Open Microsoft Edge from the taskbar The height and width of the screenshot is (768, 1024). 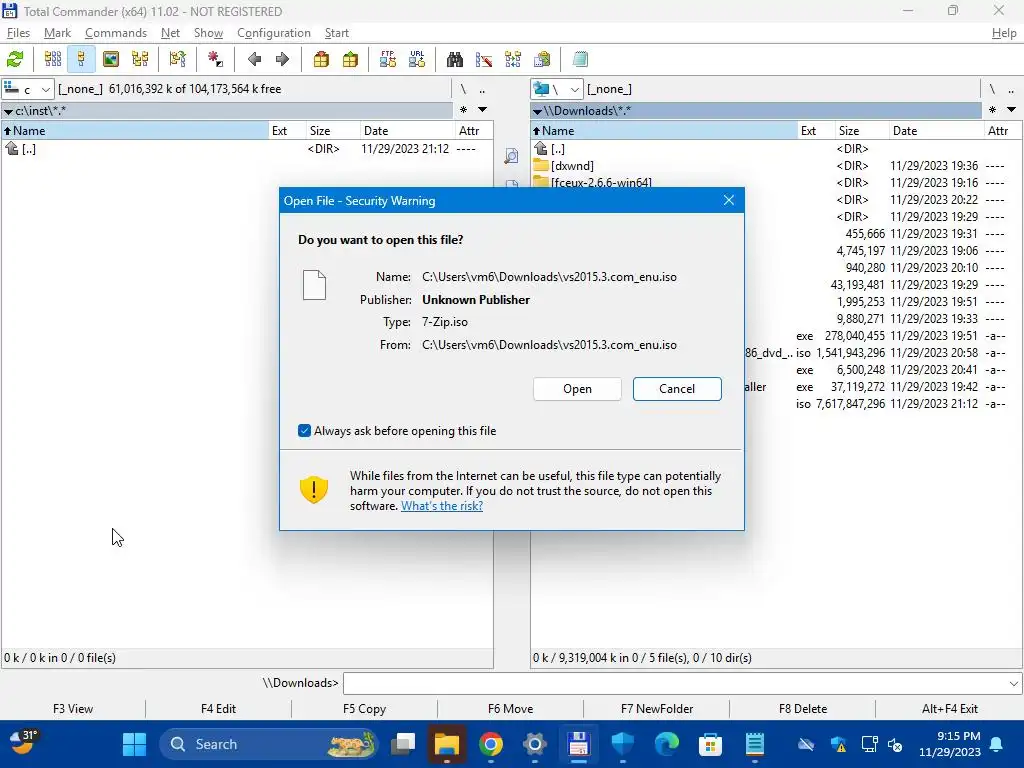coord(666,744)
